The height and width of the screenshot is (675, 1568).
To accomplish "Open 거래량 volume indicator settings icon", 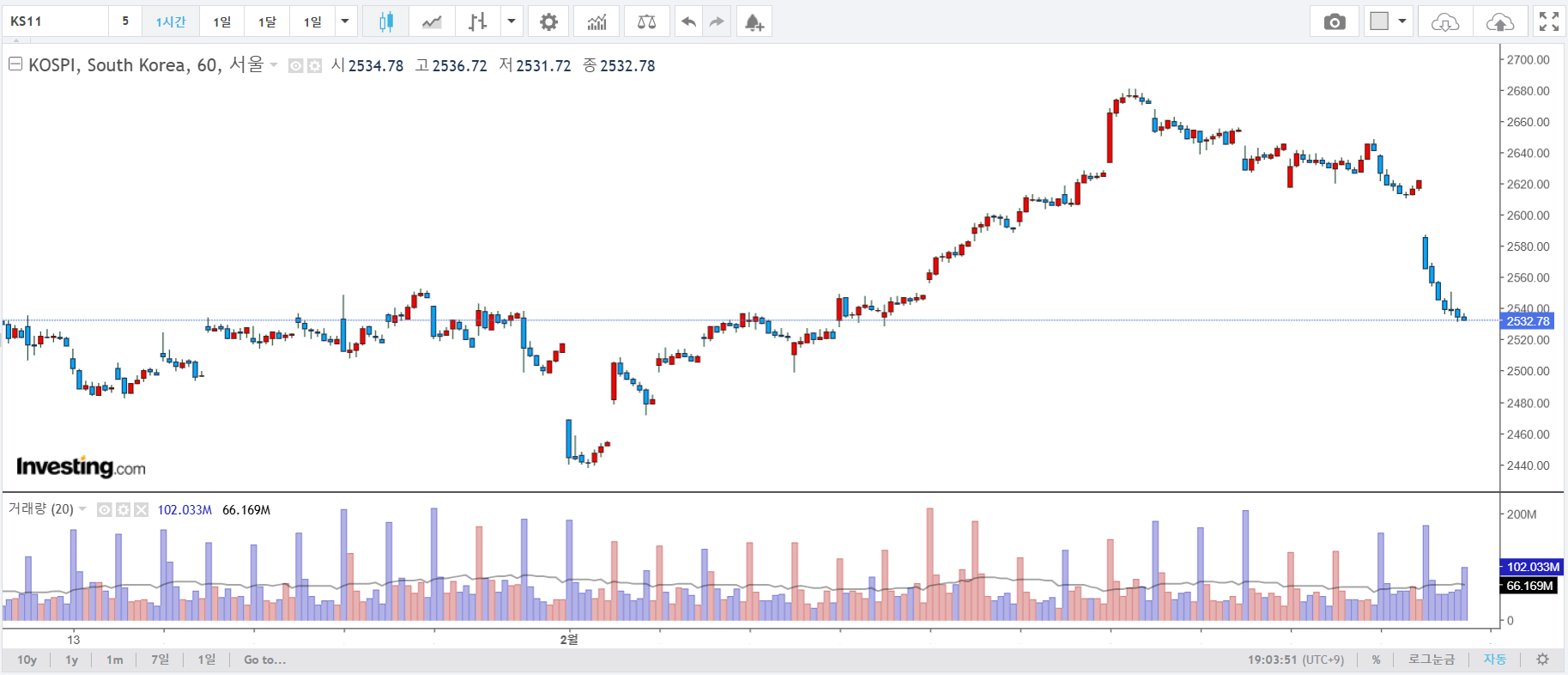I will pyautogui.click(x=123, y=510).
